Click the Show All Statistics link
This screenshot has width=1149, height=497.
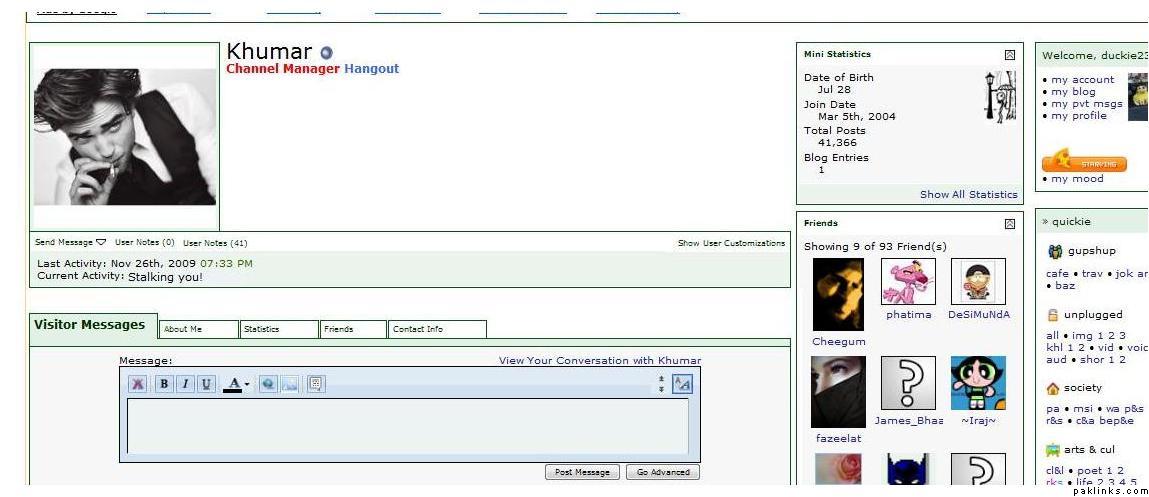968,194
